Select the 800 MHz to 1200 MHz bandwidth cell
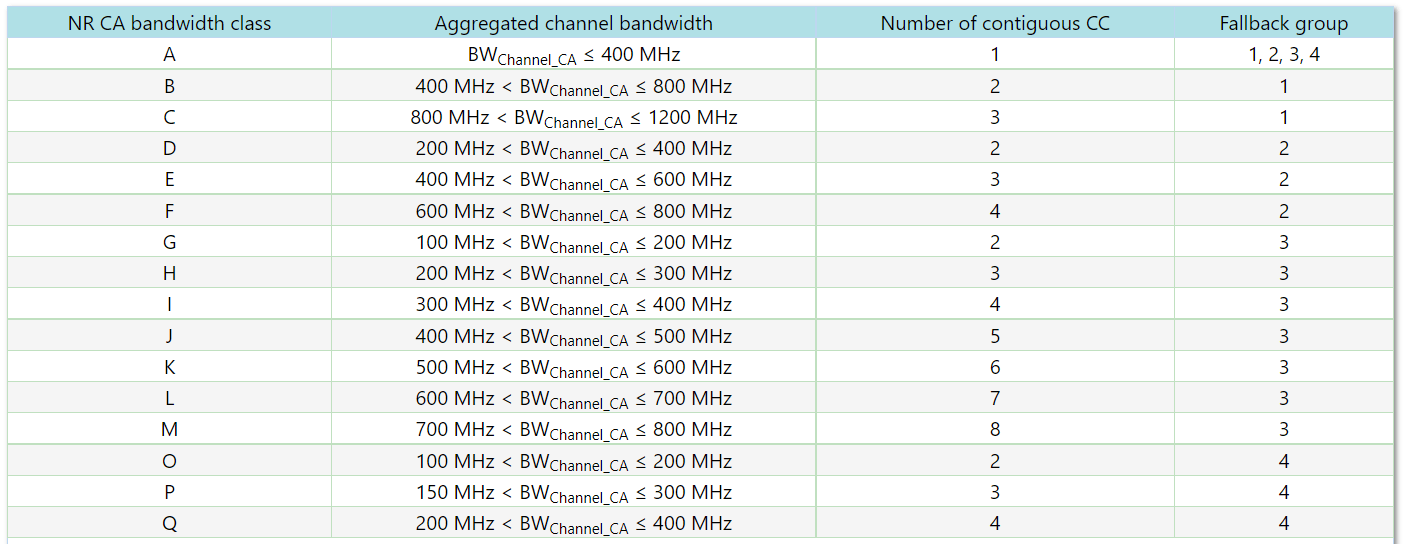This screenshot has width=1407, height=544. point(573,118)
